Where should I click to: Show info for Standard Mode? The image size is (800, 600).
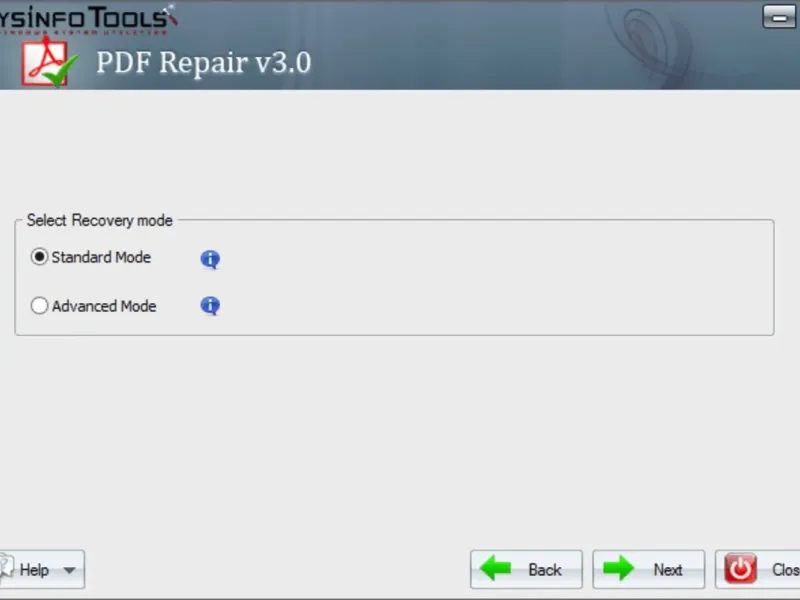(210, 259)
